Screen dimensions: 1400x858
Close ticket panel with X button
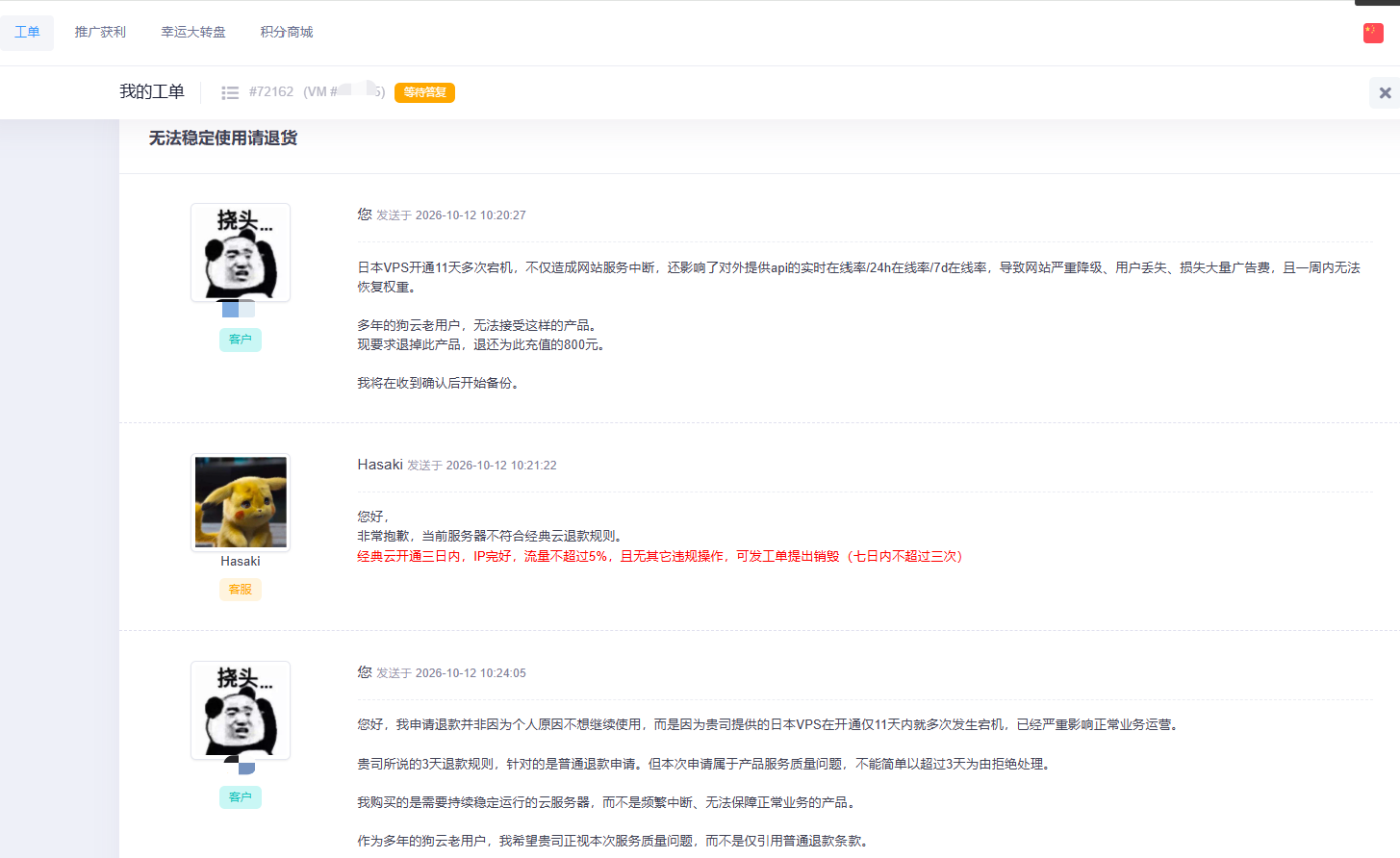1385,92
